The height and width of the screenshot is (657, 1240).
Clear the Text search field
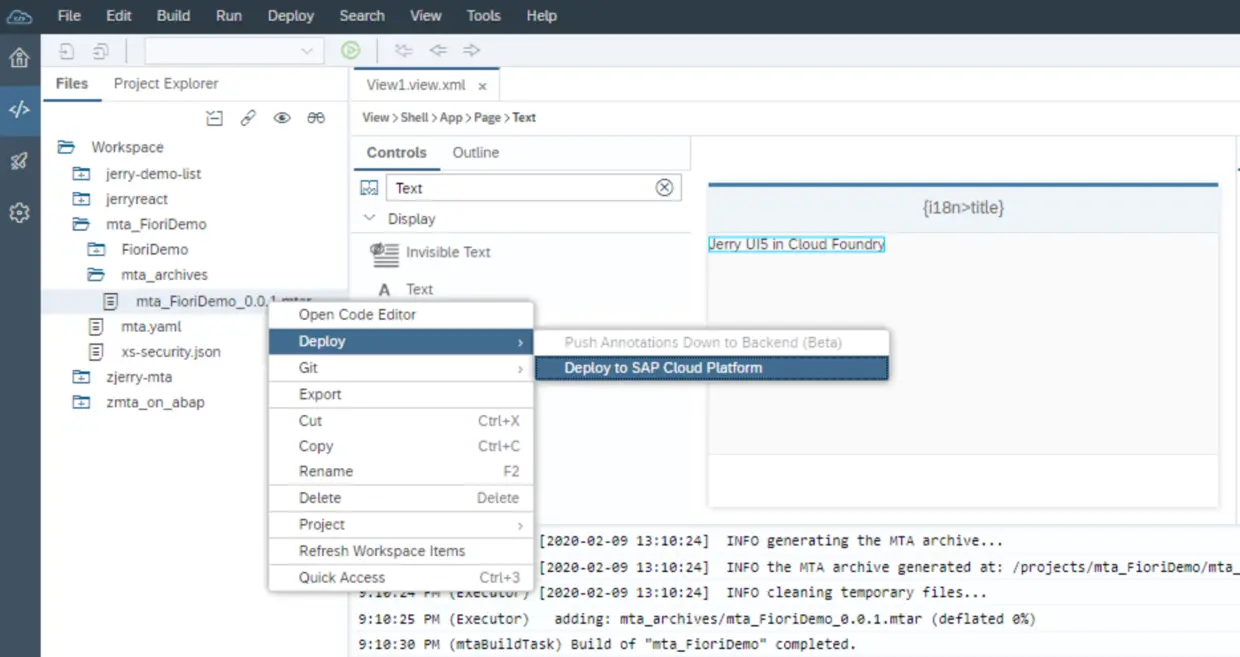click(664, 188)
